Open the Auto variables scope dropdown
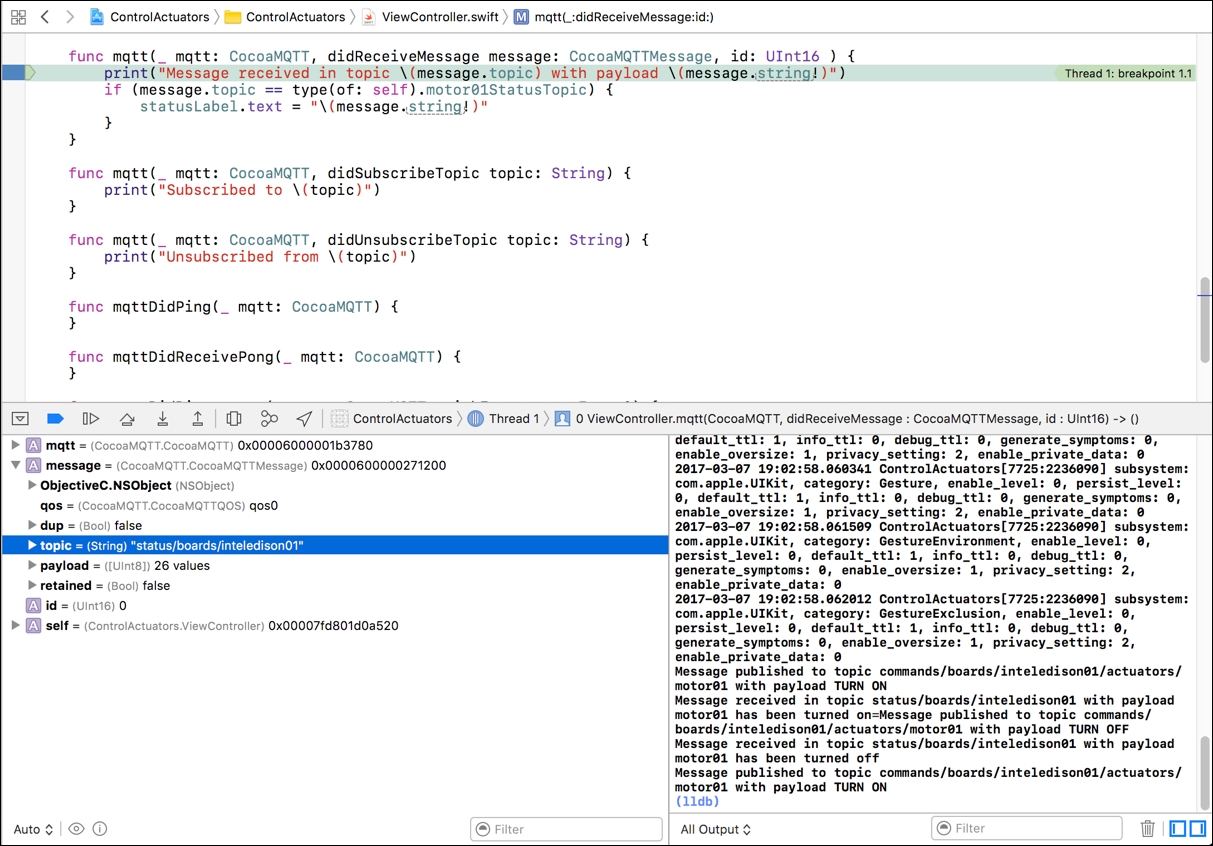1213x846 pixels. tap(33, 829)
